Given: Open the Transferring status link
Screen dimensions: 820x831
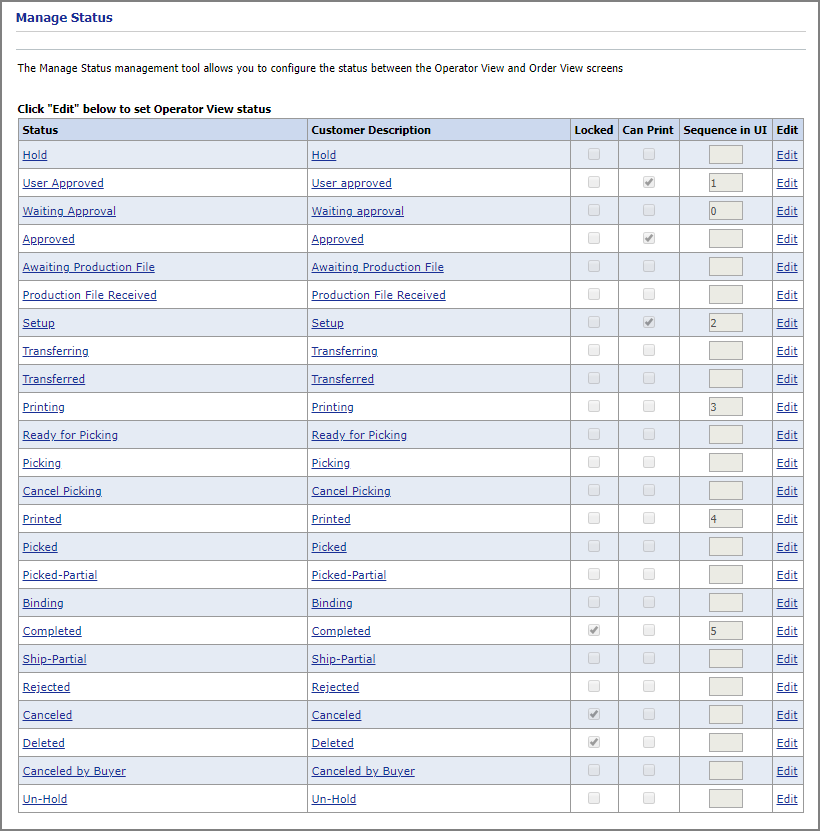Looking at the screenshot, I should (56, 351).
